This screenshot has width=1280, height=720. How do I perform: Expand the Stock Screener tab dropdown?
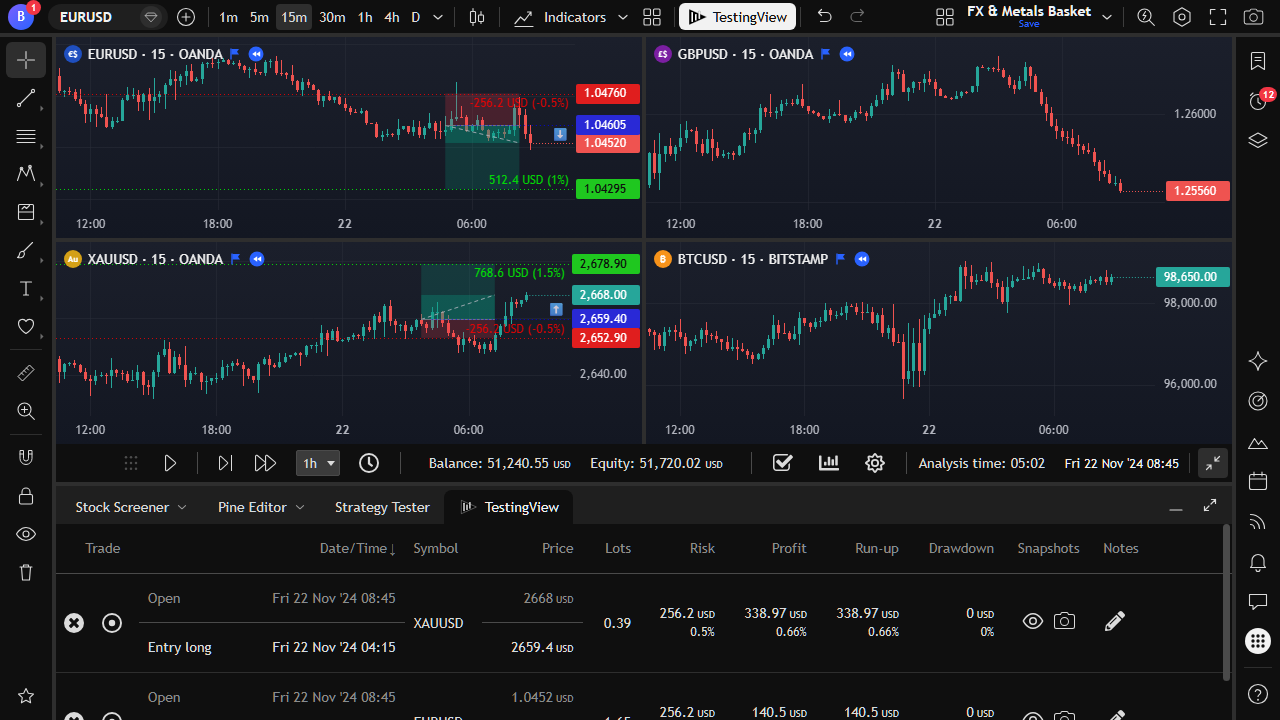tap(182, 507)
